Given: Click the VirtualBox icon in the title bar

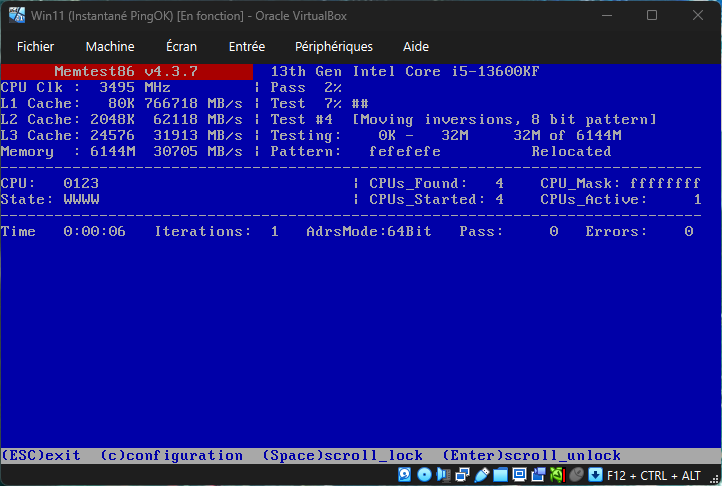Looking at the screenshot, I should (x=16, y=16).
